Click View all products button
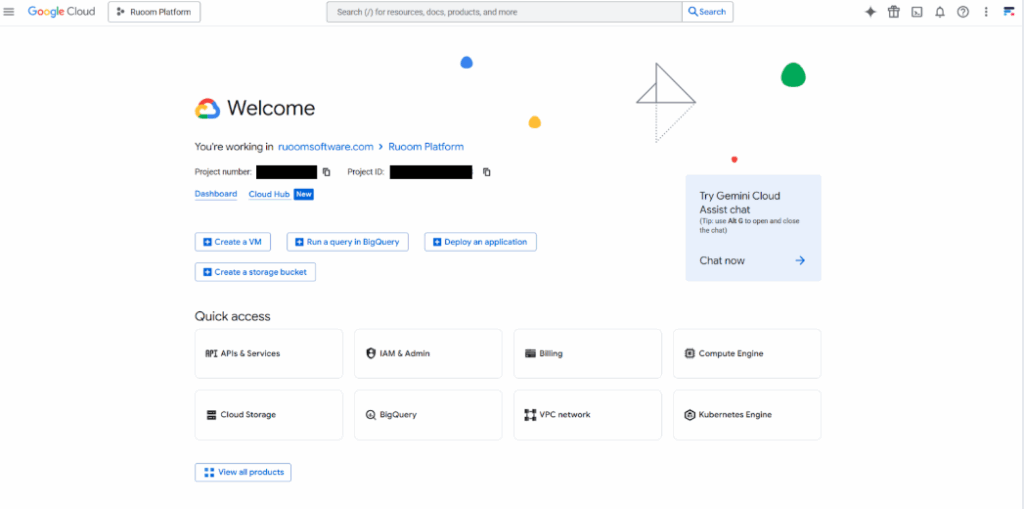Image resolution: width=1024 pixels, height=509 pixels. pyautogui.click(x=243, y=472)
